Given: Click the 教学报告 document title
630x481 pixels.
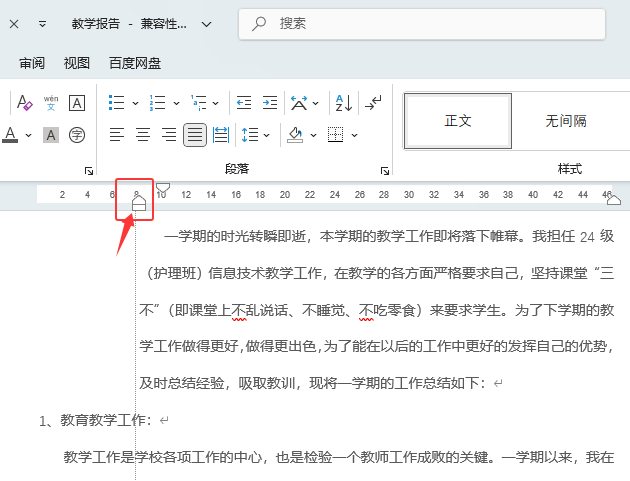Looking at the screenshot, I should click(x=96, y=24).
